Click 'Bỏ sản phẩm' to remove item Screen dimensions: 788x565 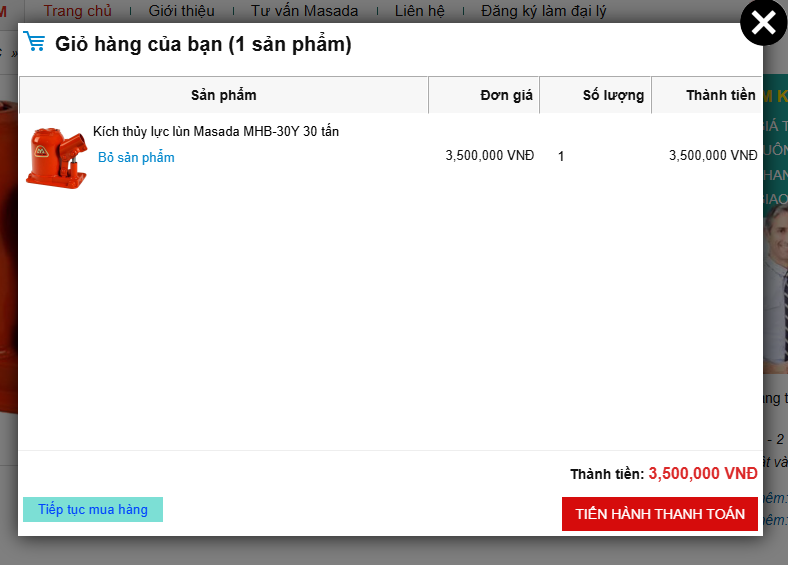[136, 157]
